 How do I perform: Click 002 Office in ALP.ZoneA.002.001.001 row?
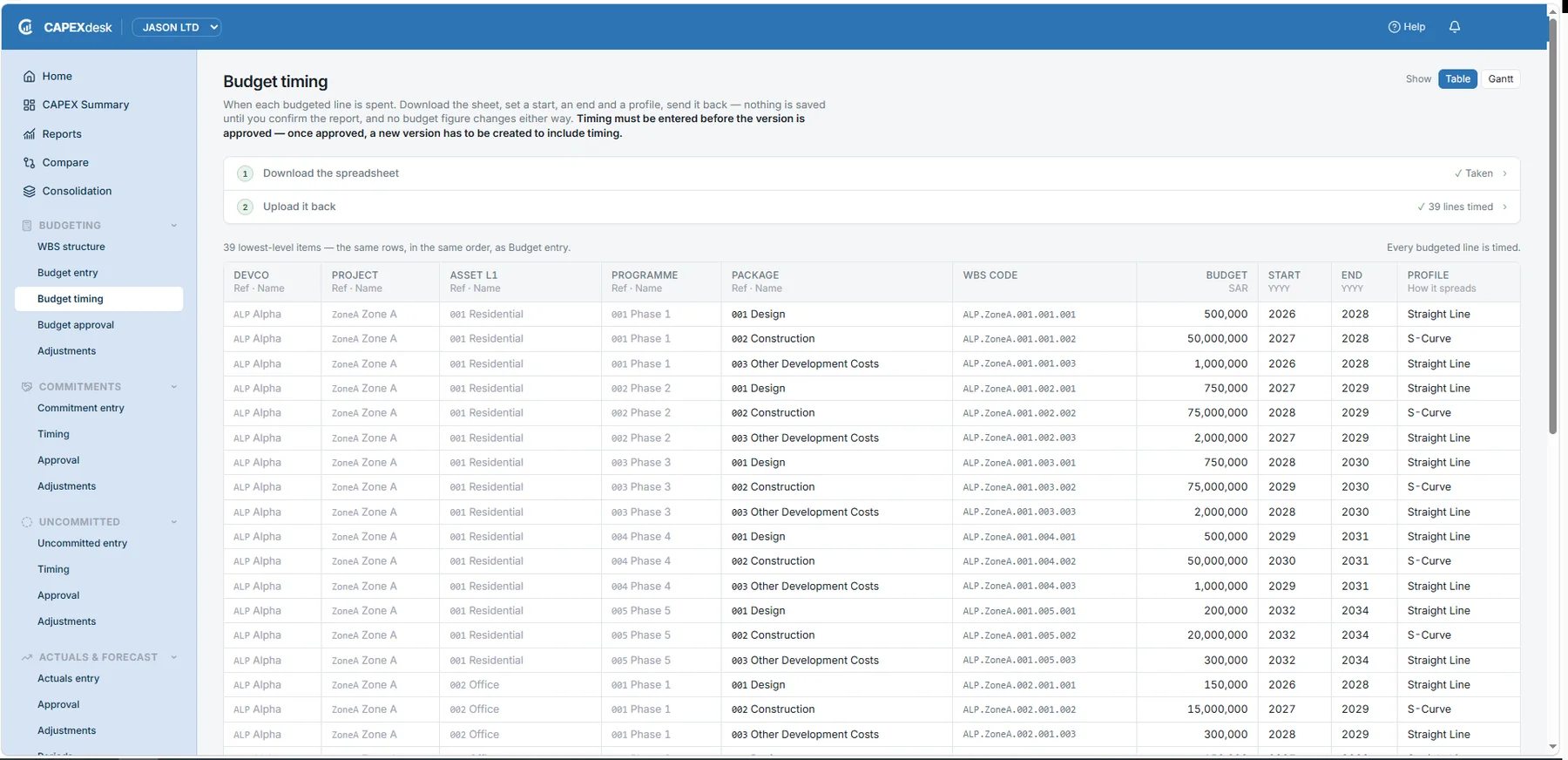pyautogui.click(x=475, y=685)
